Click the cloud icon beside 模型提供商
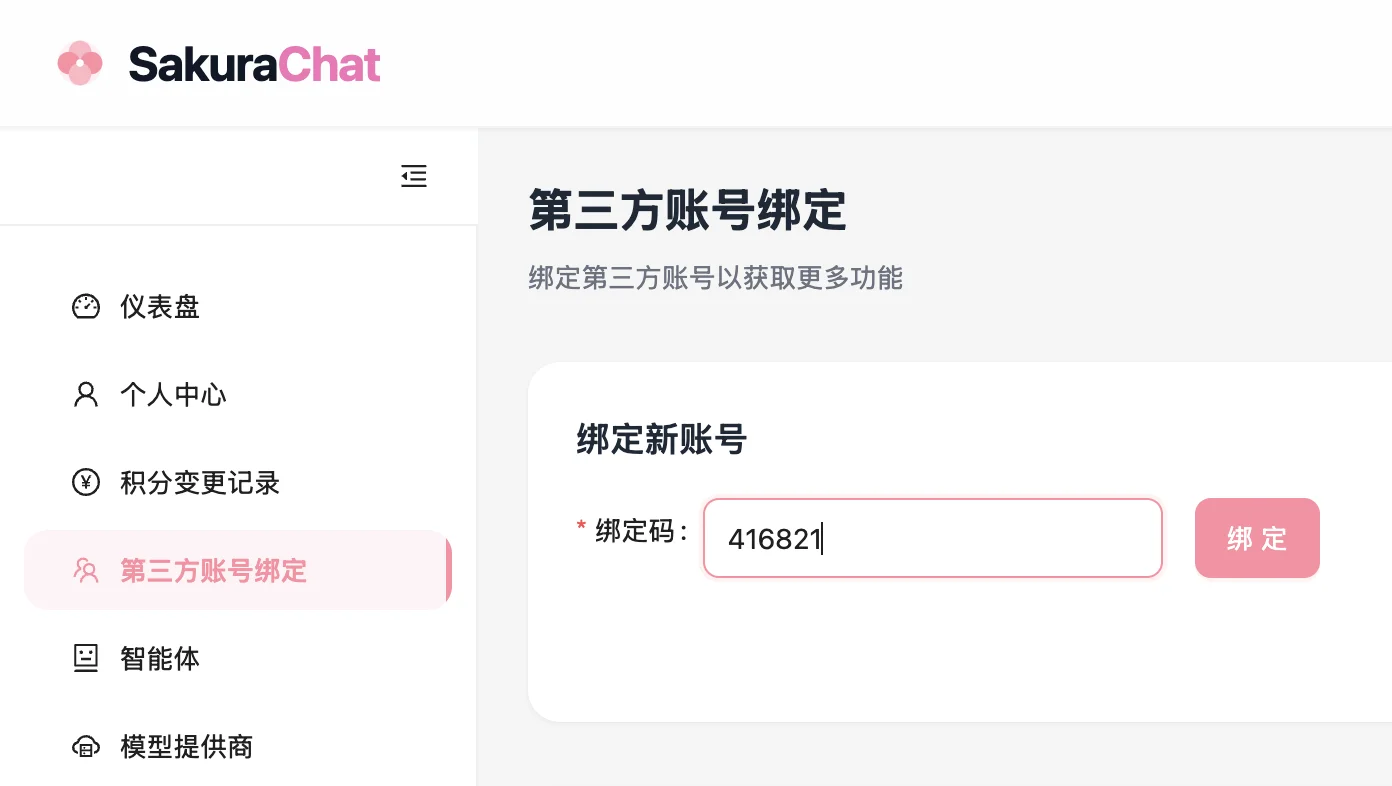This screenshot has height=786, width=1392. [86, 747]
